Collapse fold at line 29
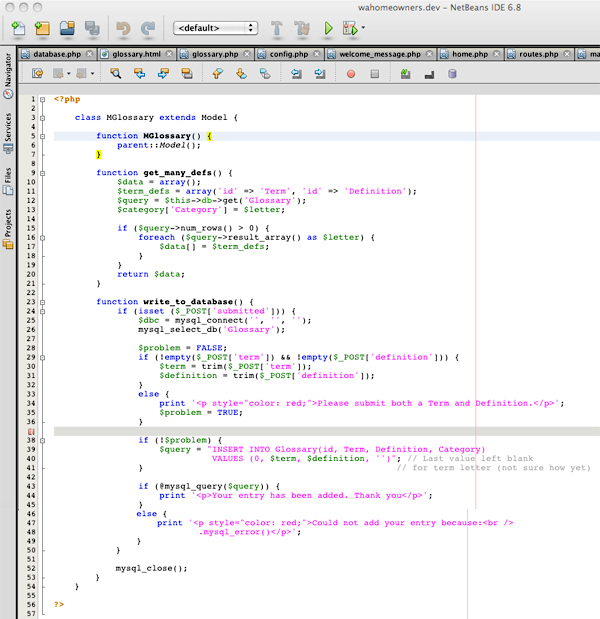 [x=42, y=358]
